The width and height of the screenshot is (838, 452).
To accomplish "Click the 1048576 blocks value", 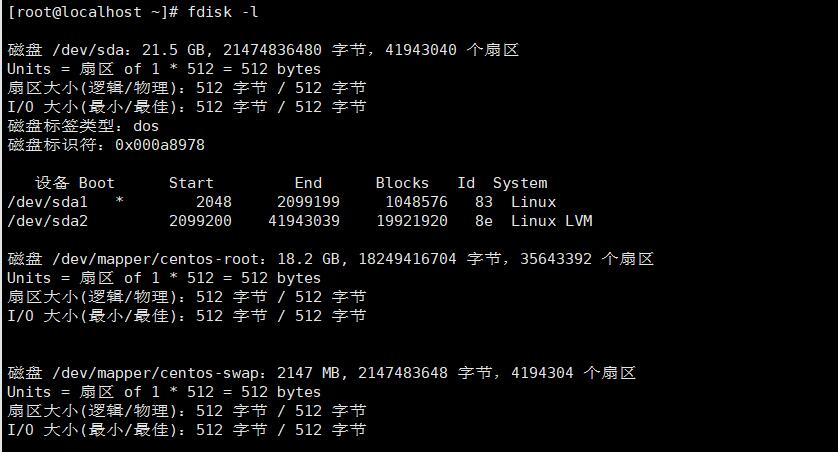I will [x=416, y=202].
